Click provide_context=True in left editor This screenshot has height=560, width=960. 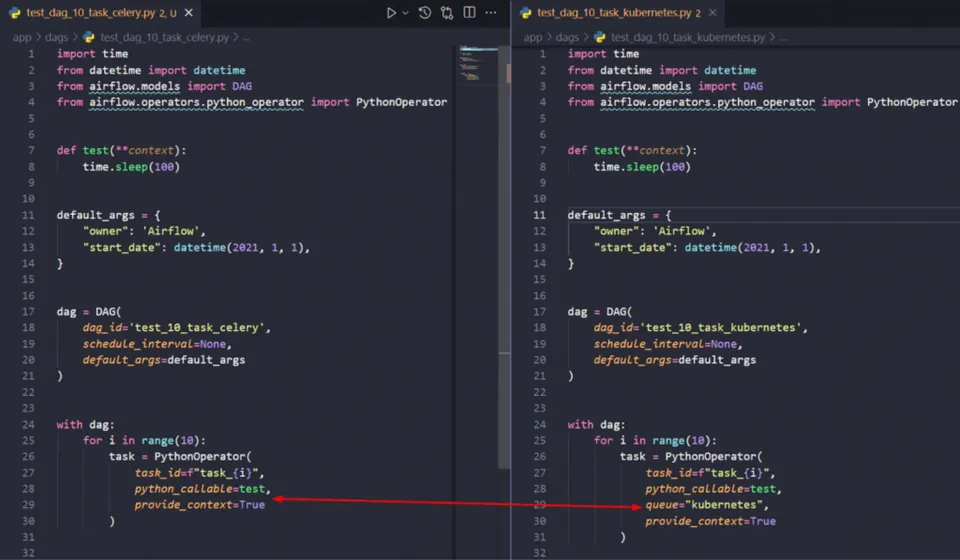click(200, 505)
